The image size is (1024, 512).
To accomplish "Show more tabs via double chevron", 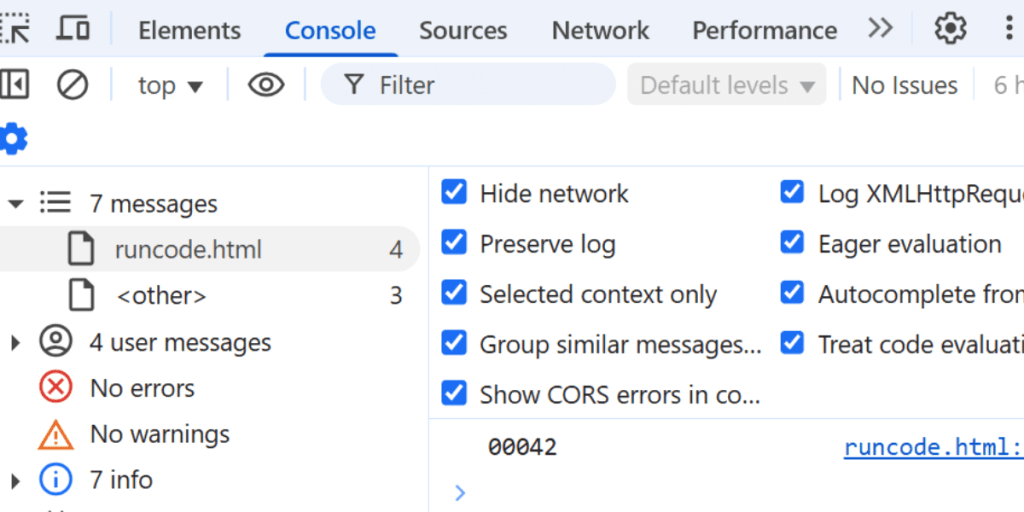I will [880, 29].
